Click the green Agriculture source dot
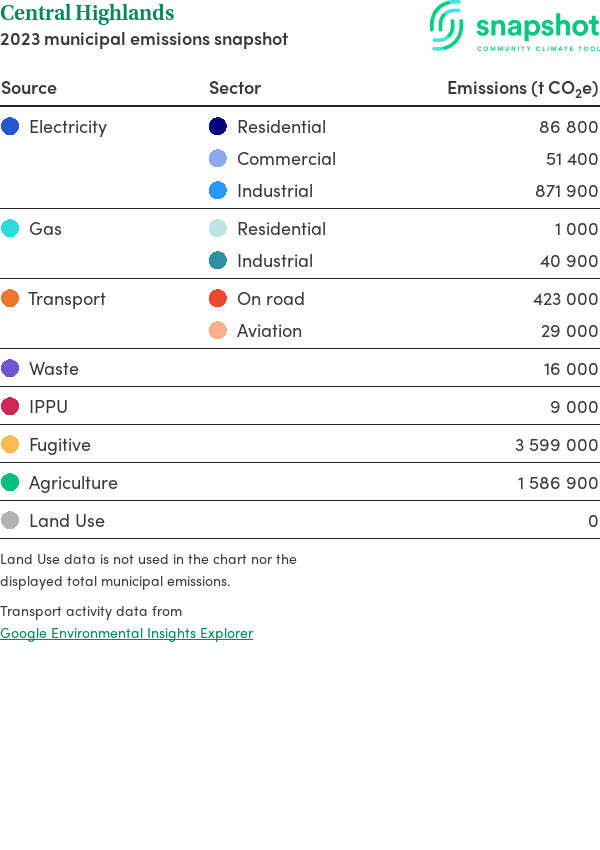The width and height of the screenshot is (600, 850). tap(10, 483)
